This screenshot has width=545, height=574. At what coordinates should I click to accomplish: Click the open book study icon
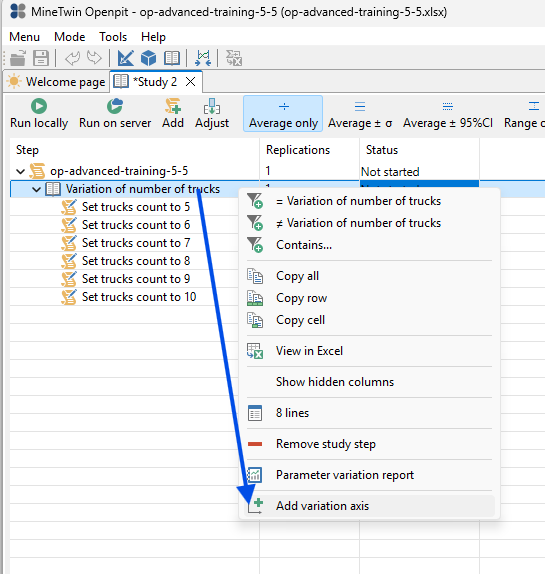point(172,58)
